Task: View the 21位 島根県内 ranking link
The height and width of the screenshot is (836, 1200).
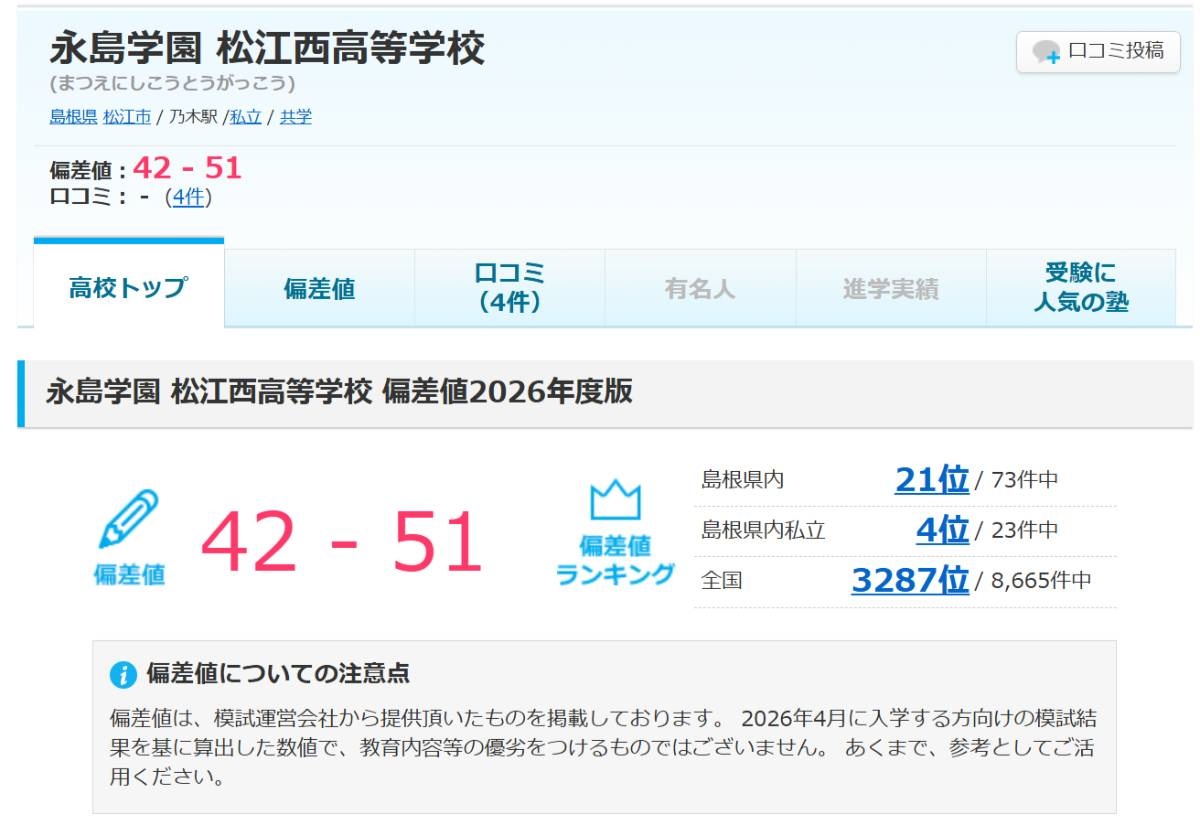Action: tap(931, 480)
